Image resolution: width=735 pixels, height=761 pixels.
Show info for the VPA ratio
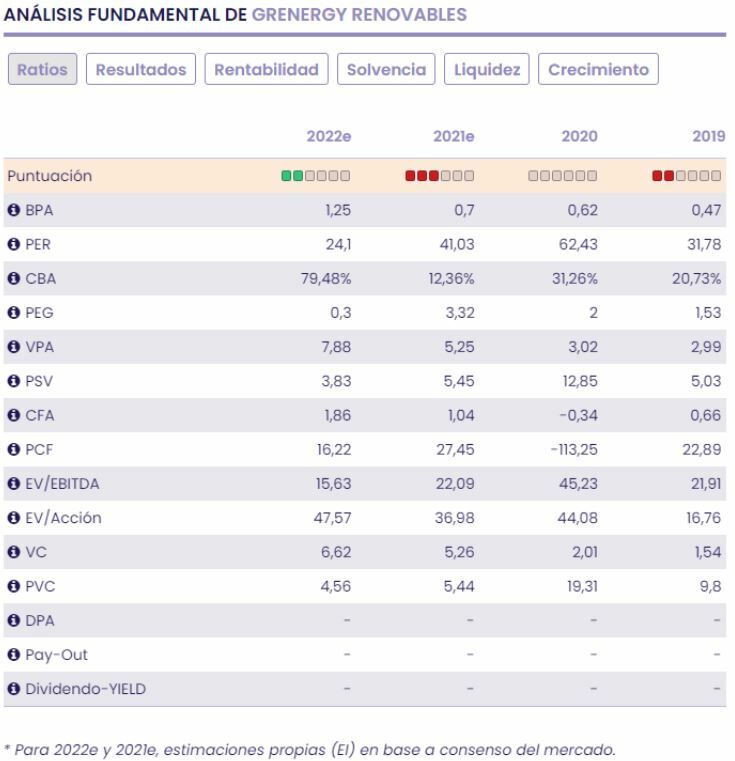(x=15, y=347)
